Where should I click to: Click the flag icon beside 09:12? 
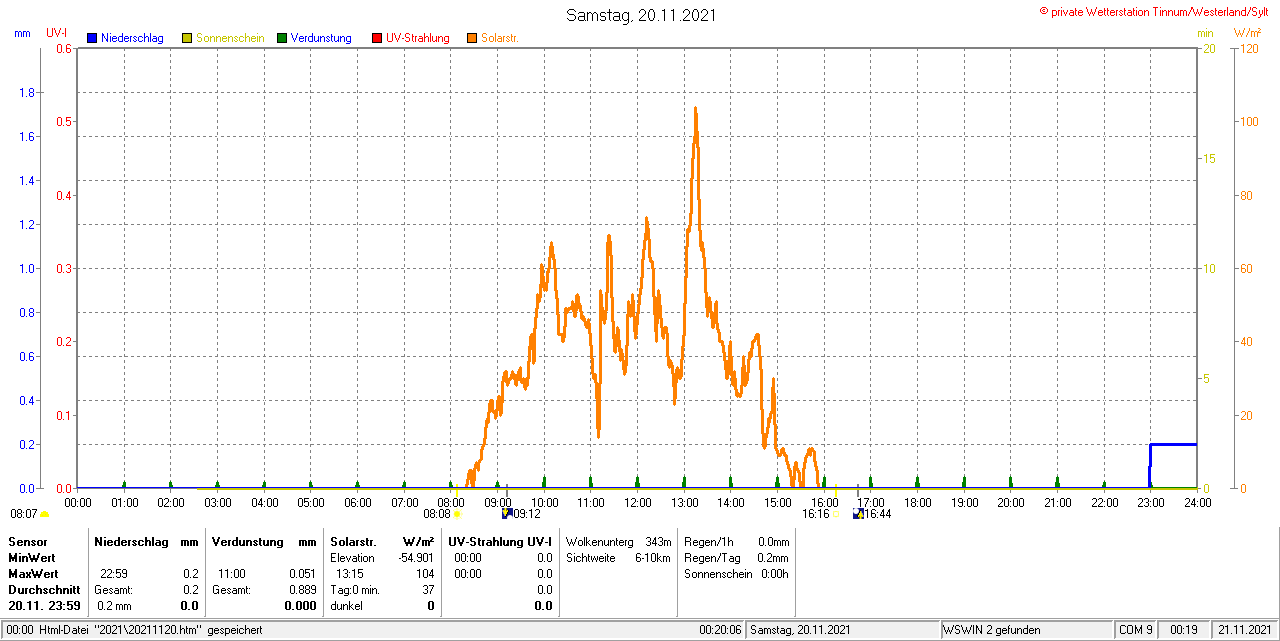pos(507,514)
